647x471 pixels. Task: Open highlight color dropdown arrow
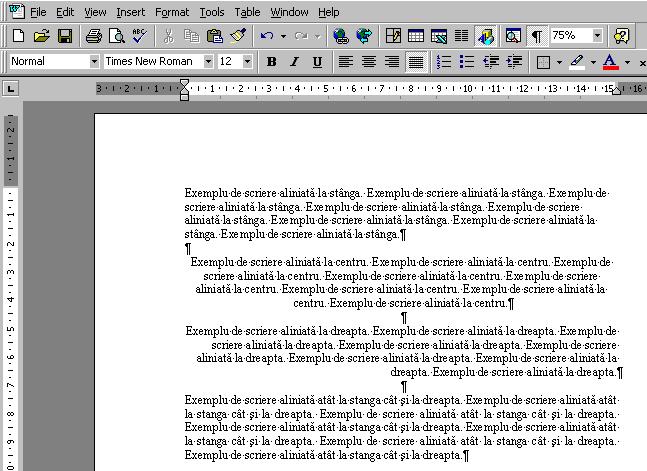coord(593,62)
